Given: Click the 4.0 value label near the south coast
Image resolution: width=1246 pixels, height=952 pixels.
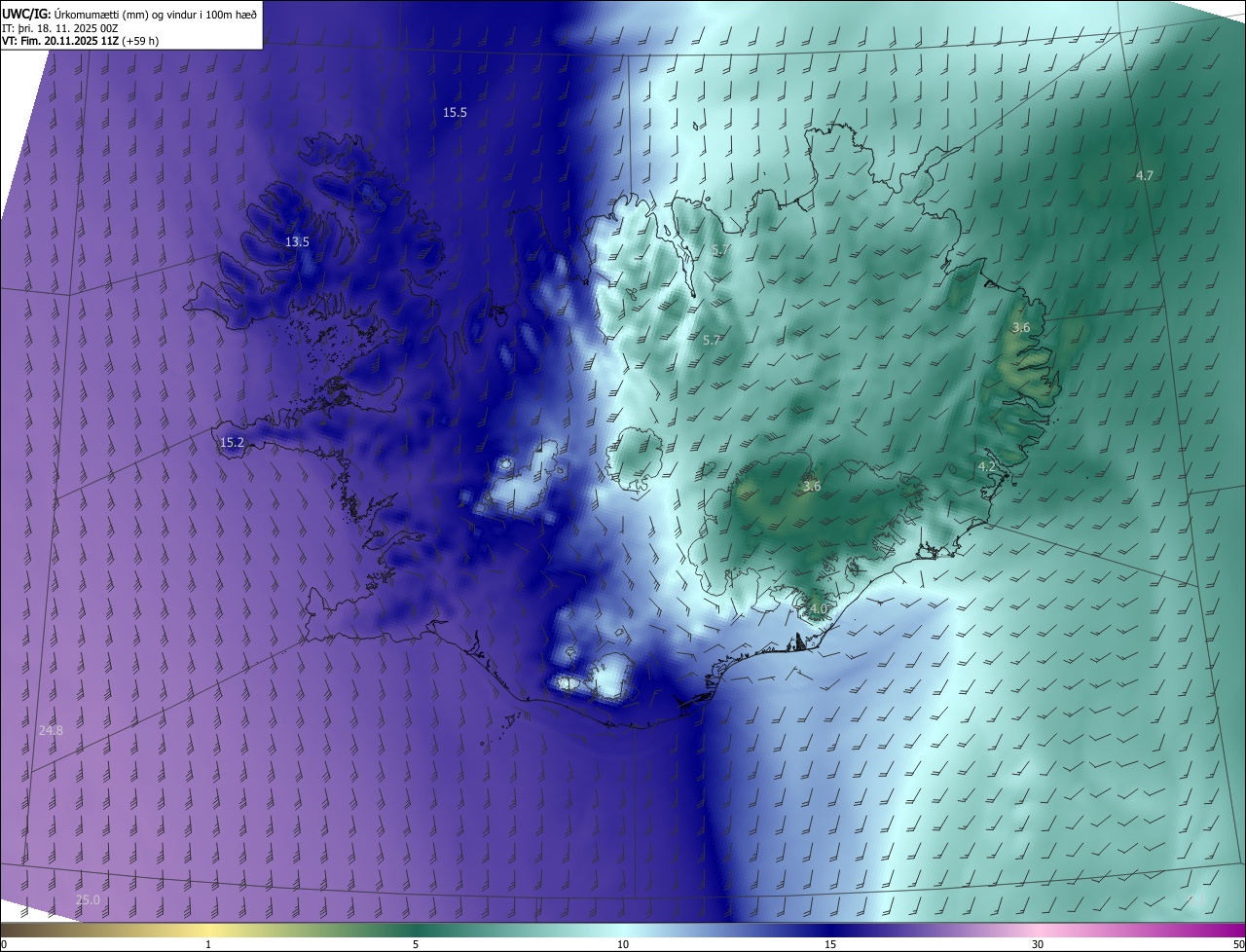Looking at the screenshot, I should click(x=818, y=609).
